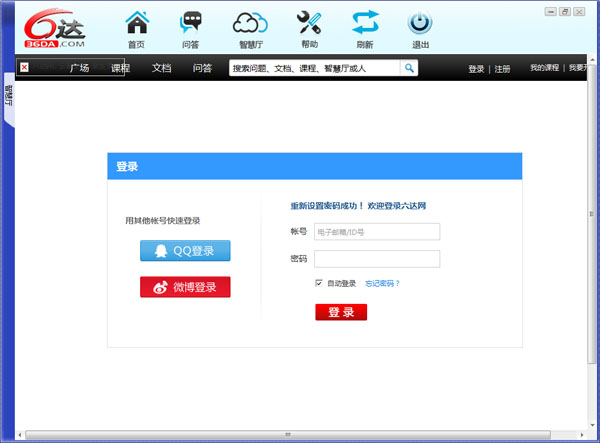Switch to the 课程 navigation tab
Screen dimensions: 600x443
(x=120, y=68)
